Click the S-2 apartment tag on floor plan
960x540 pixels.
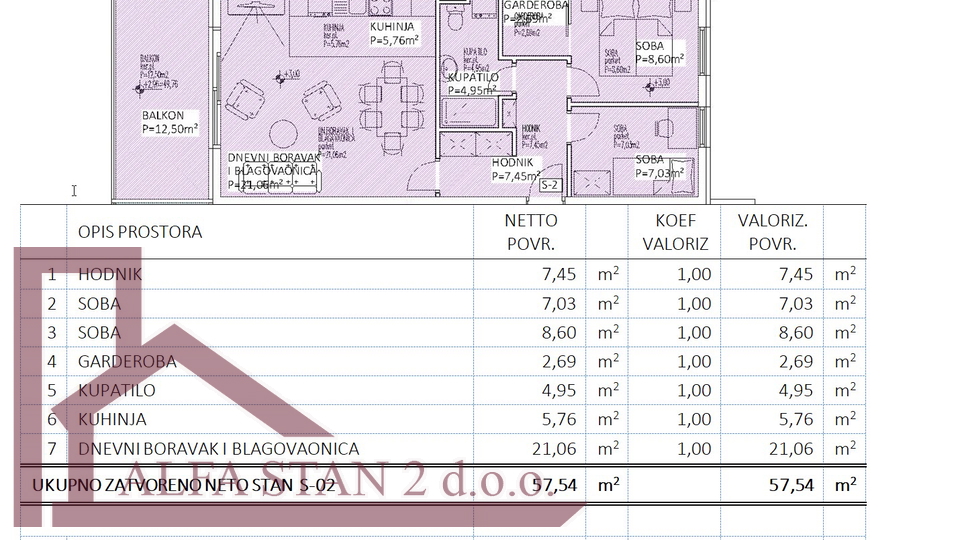tap(550, 186)
